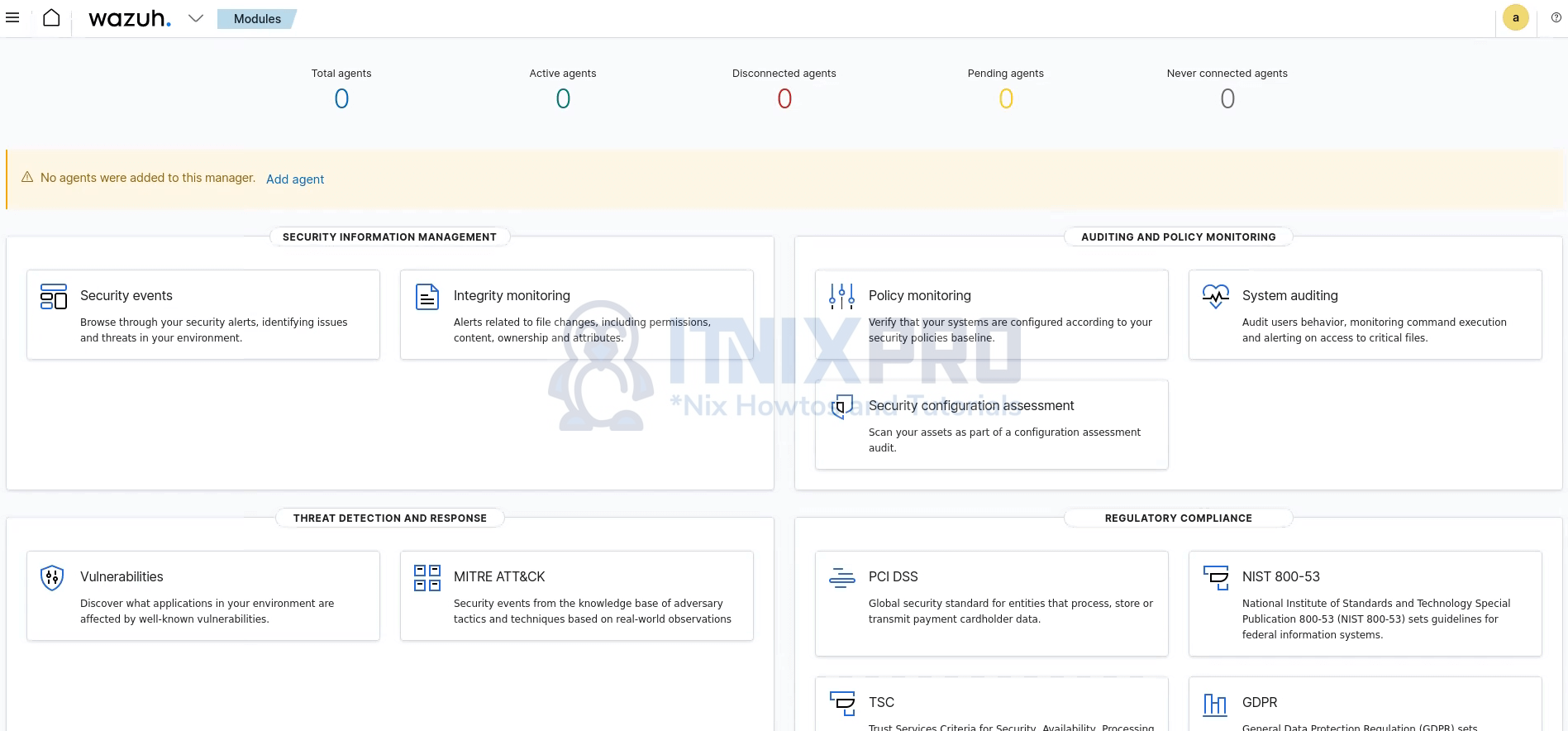Open the user avatar menu

pyautogui.click(x=1515, y=18)
